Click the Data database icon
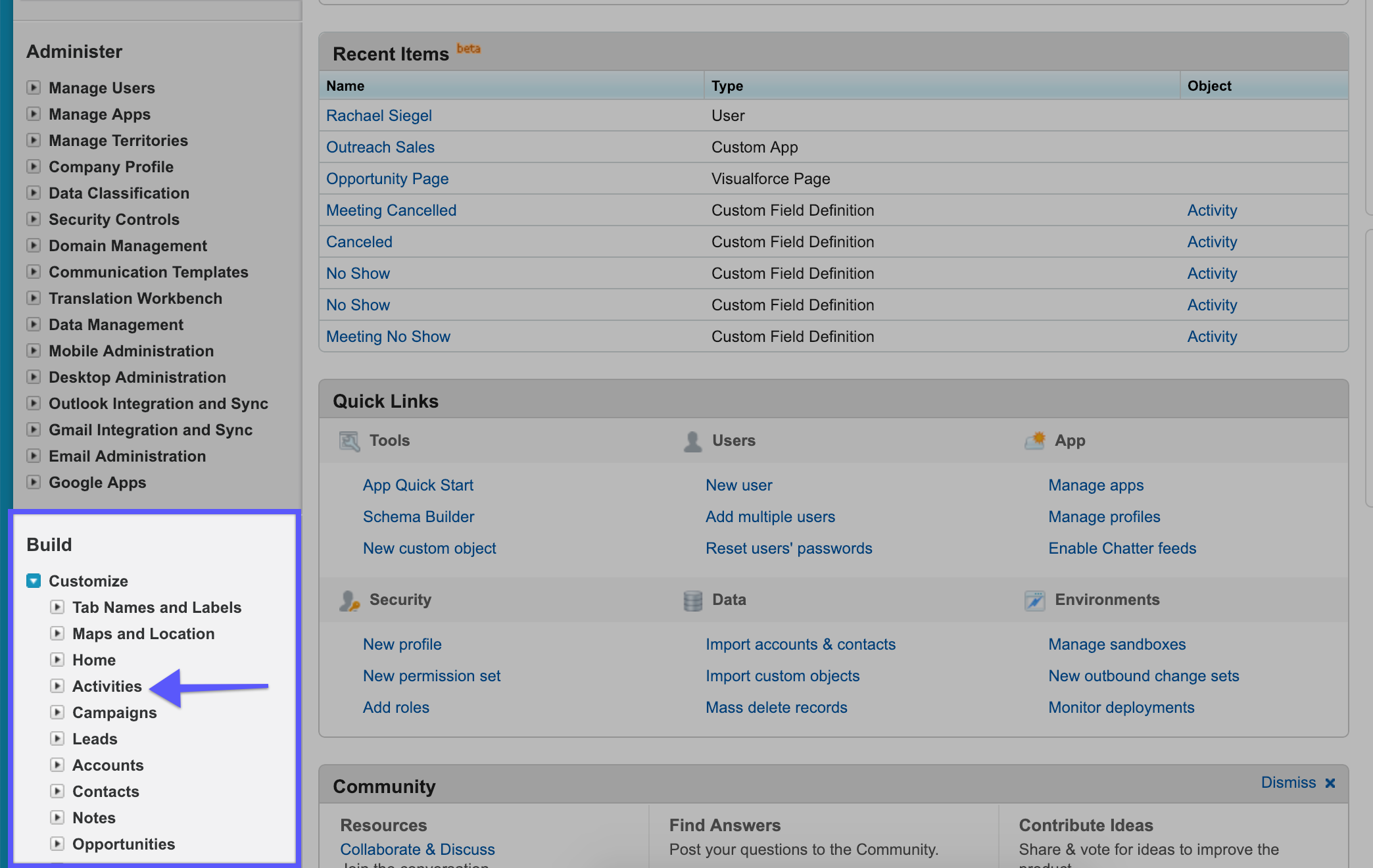1373x868 pixels. (x=692, y=600)
